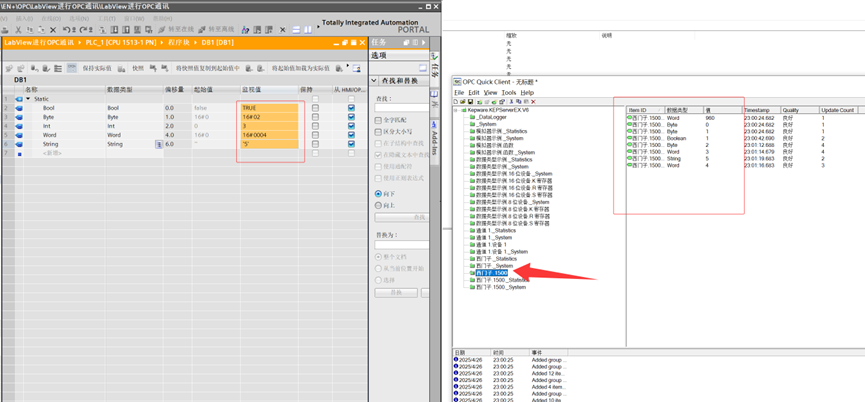
Task: Toggle HMI/OPC accessible checkbox for Byte row
Action: coord(351,117)
